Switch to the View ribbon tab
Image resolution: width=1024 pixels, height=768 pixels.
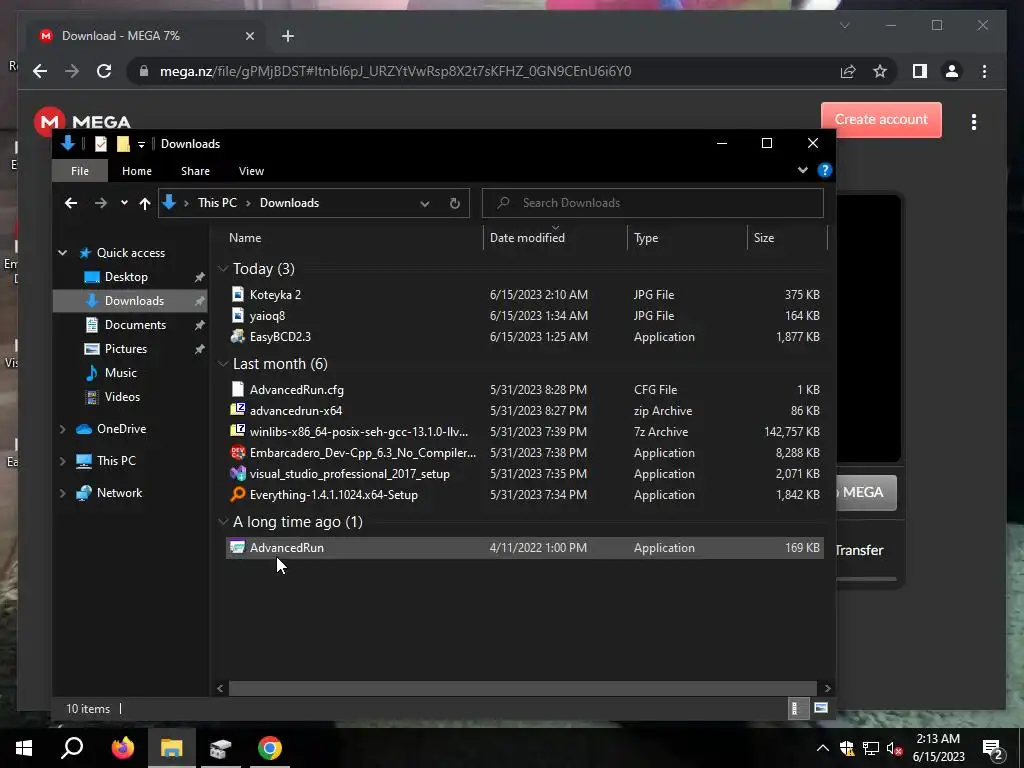point(251,171)
